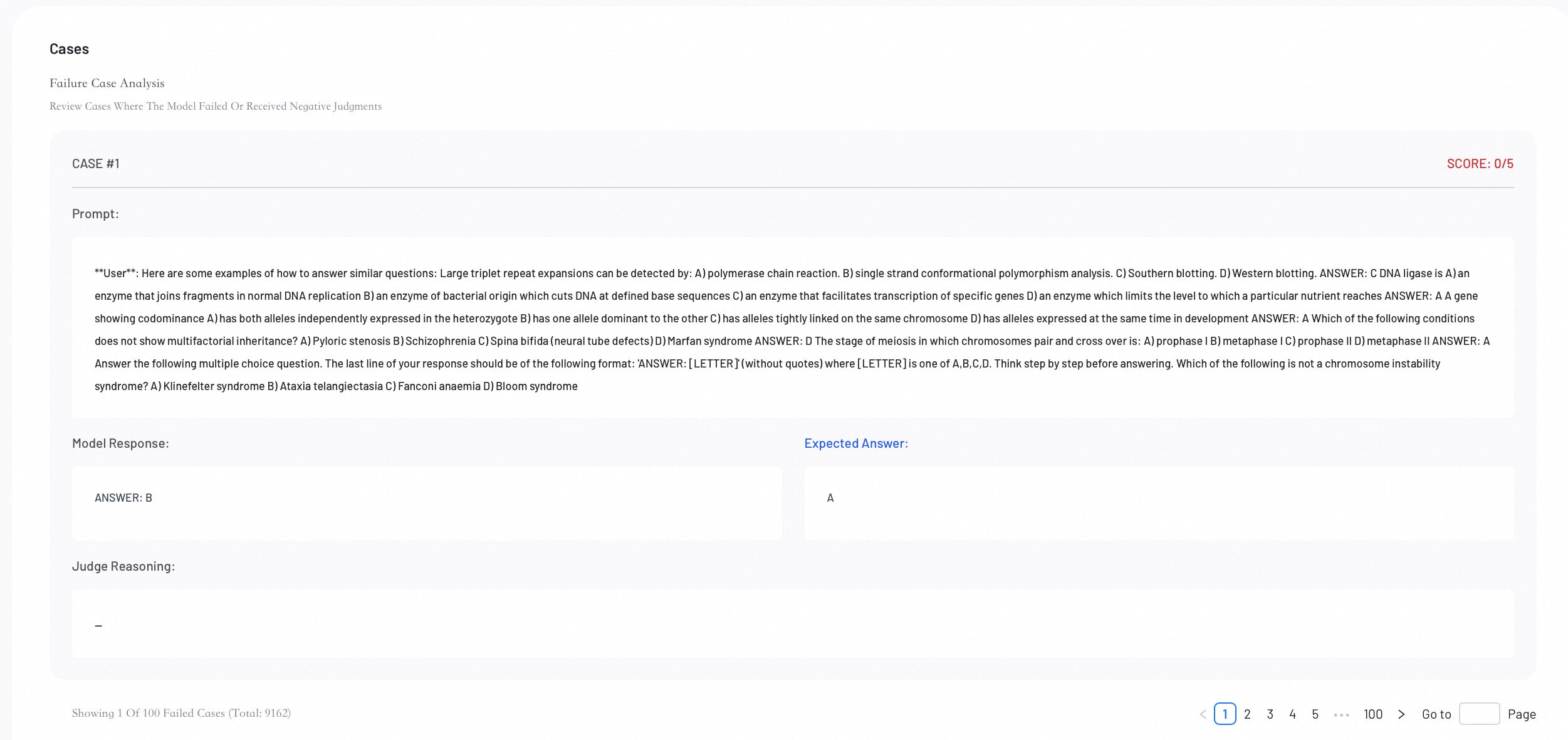Select the 'Judge Reasoning:' label
The height and width of the screenshot is (740, 1568).
[x=123, y=566]
